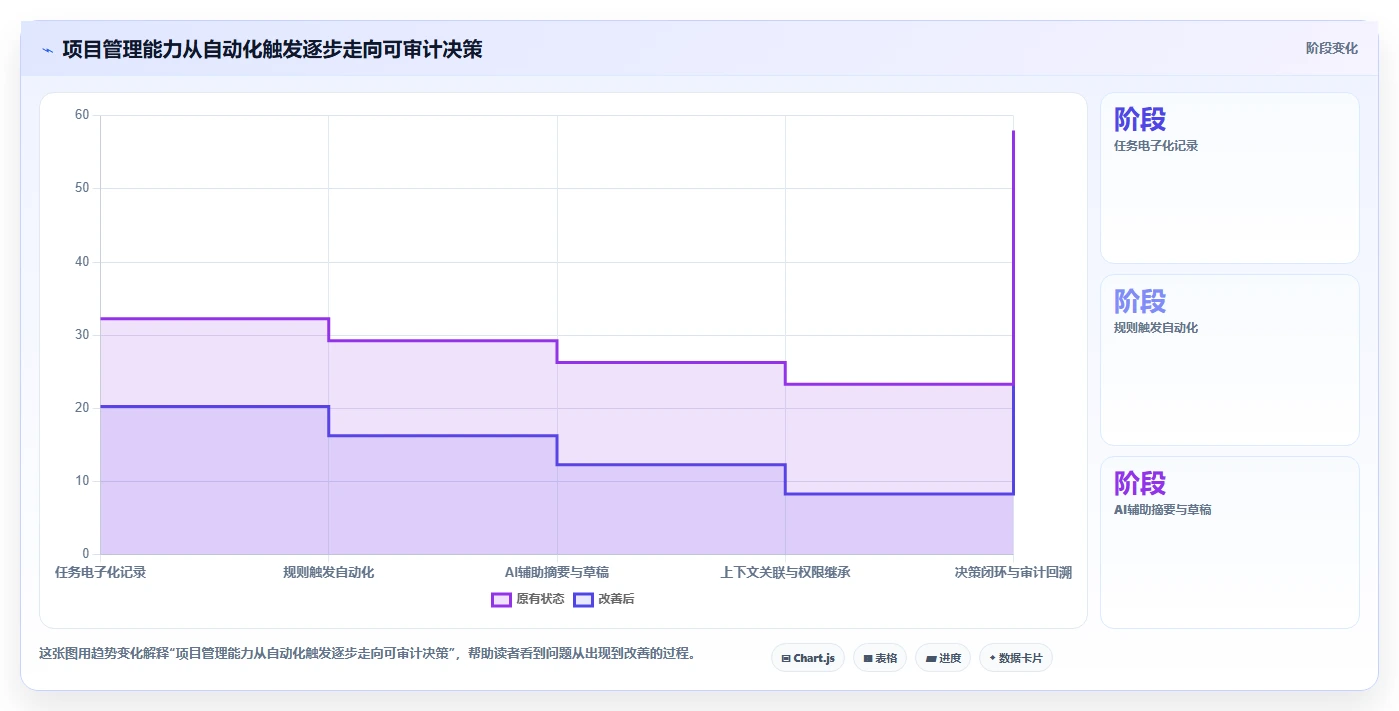The image size is (1399, 711).
Task: Click the description text below the chart
Action: [367, 653]
